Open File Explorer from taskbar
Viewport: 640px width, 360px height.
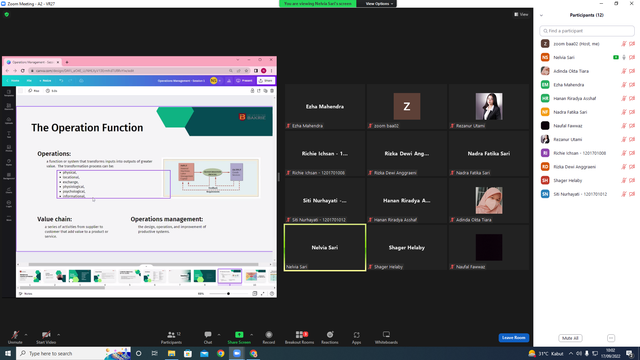click(171, 353)
